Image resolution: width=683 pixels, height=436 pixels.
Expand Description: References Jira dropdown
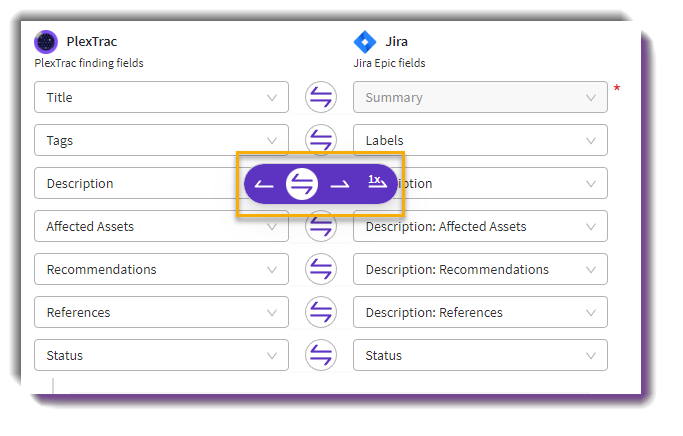[x=480, y=312]
